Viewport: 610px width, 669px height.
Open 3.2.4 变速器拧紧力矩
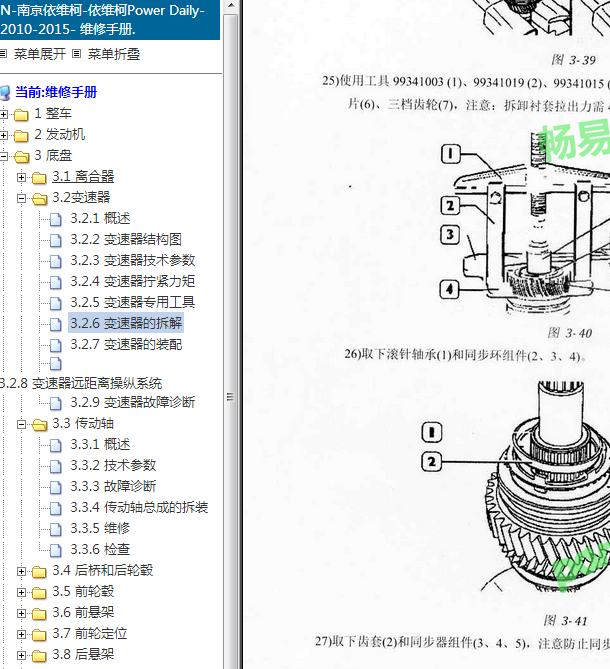133,281
